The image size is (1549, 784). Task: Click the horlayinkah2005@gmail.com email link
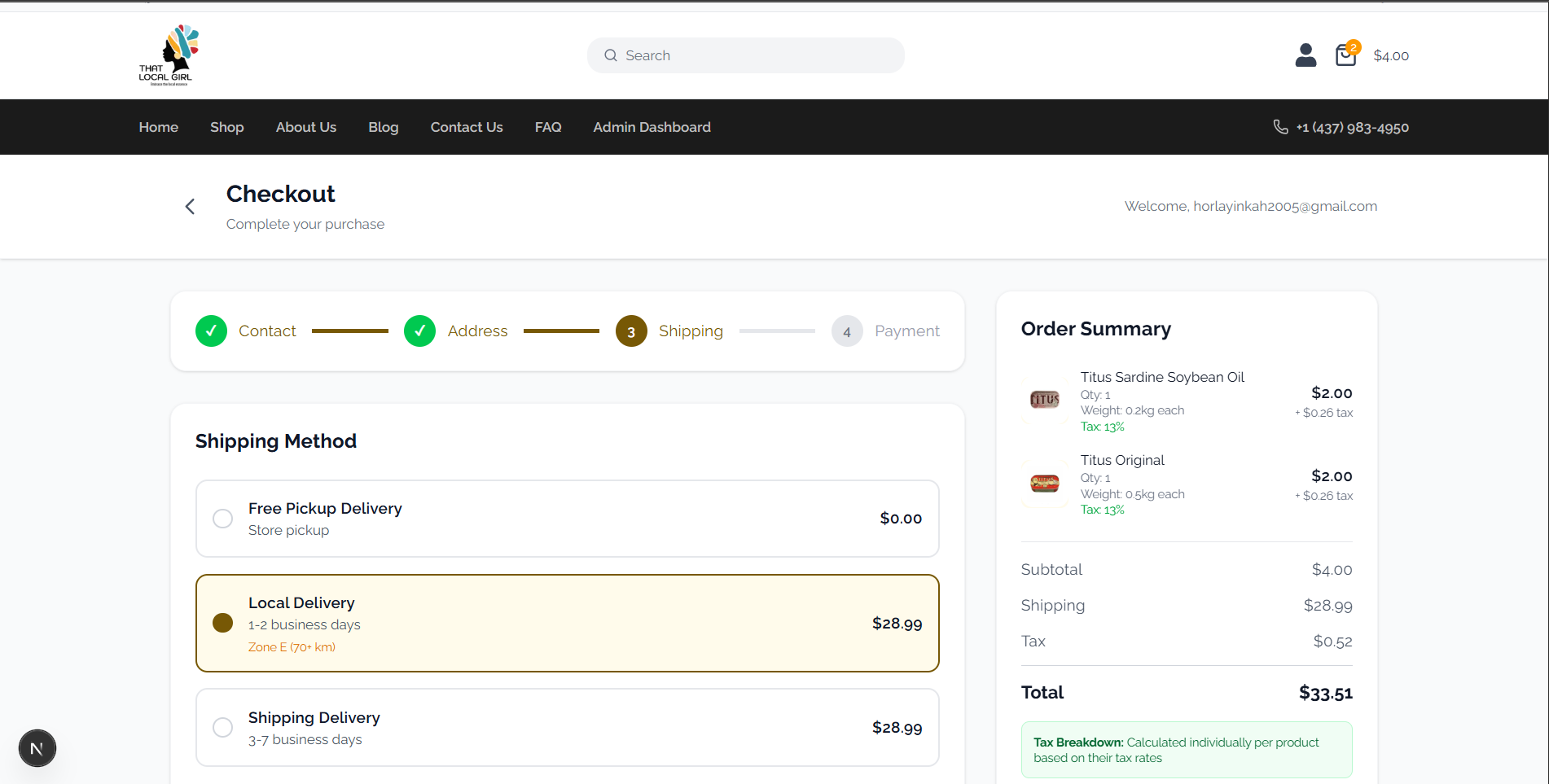tap(1285, 206)
